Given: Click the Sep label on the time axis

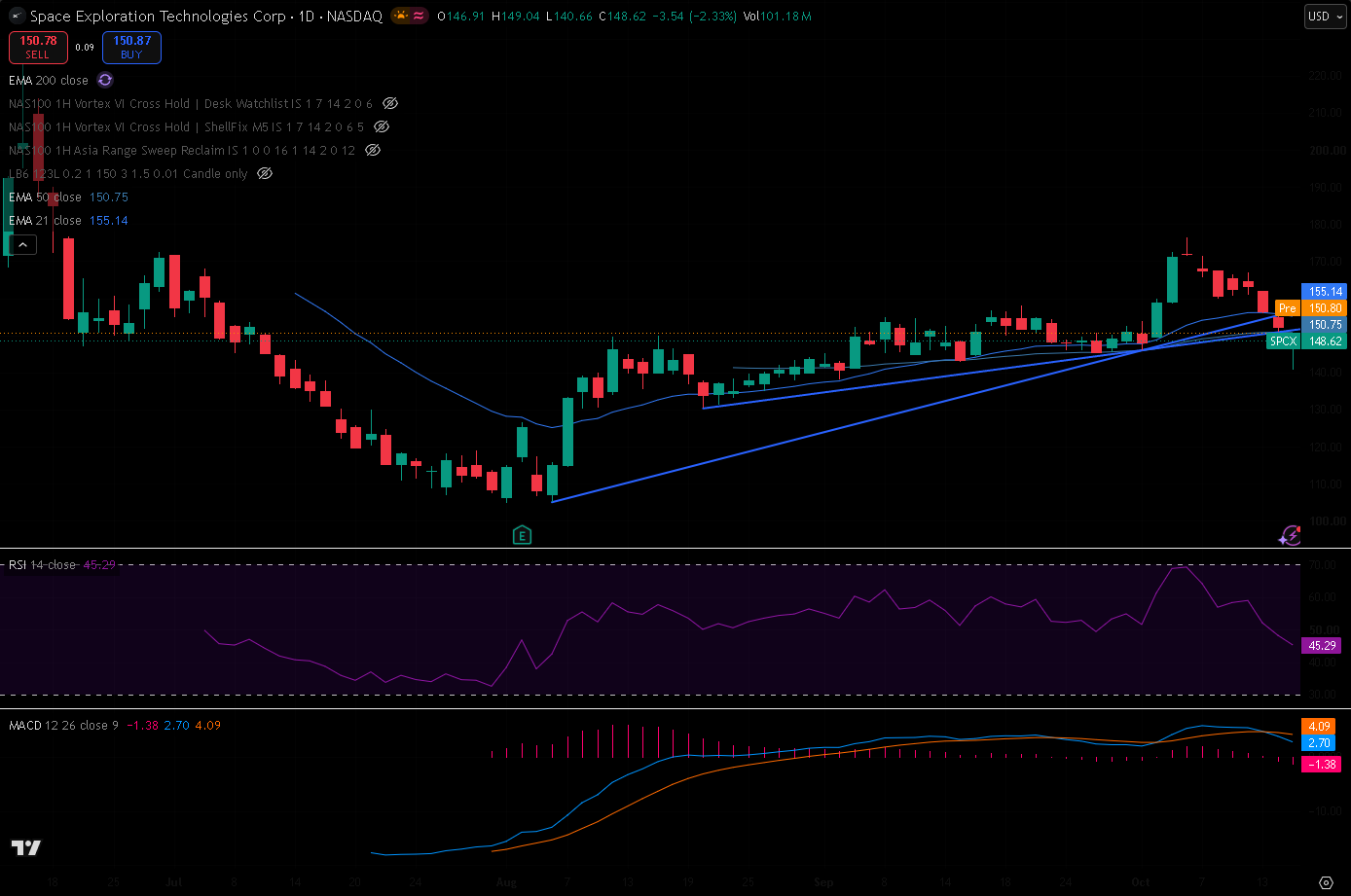Looking at the screenshot, I should [x=824, y=882].
